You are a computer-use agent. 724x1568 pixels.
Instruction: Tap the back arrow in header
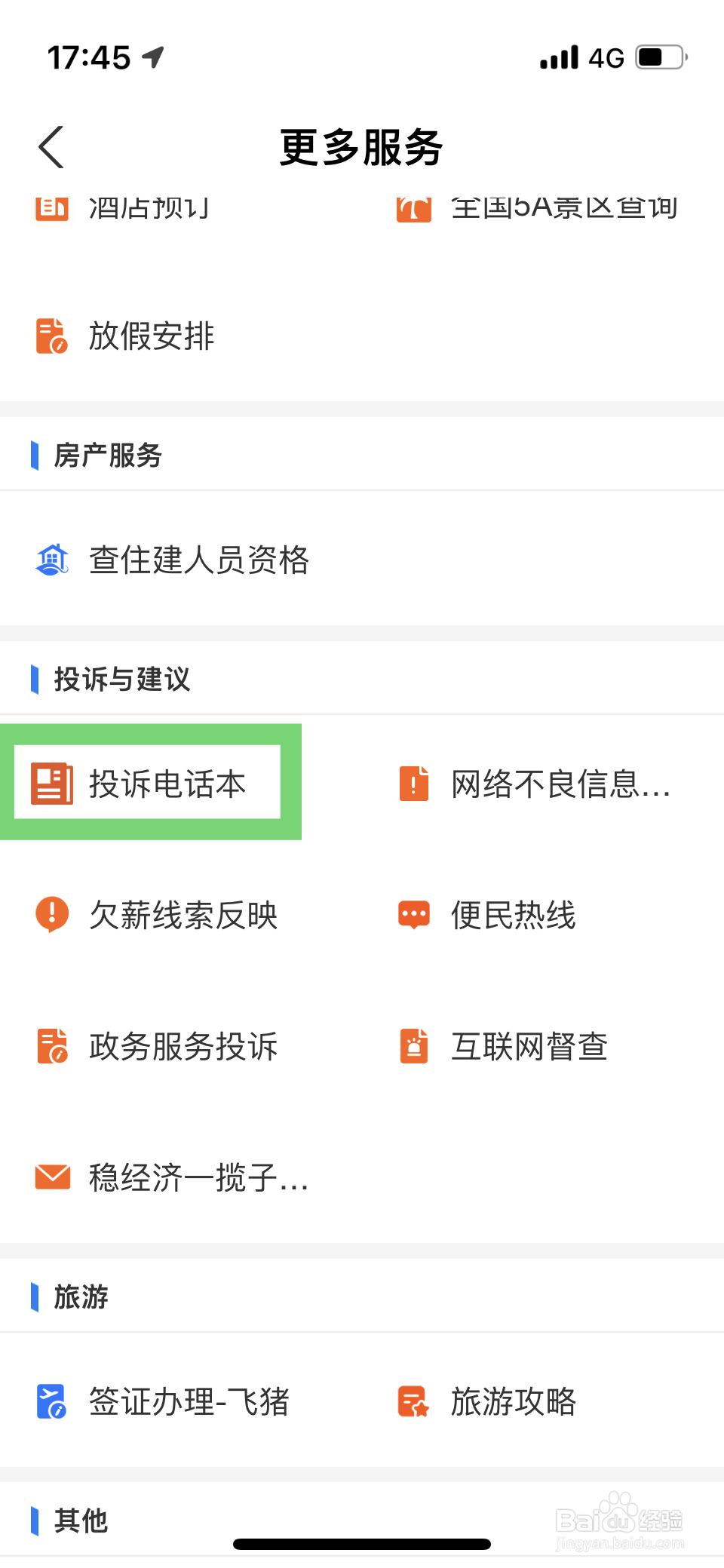(51, 147)
